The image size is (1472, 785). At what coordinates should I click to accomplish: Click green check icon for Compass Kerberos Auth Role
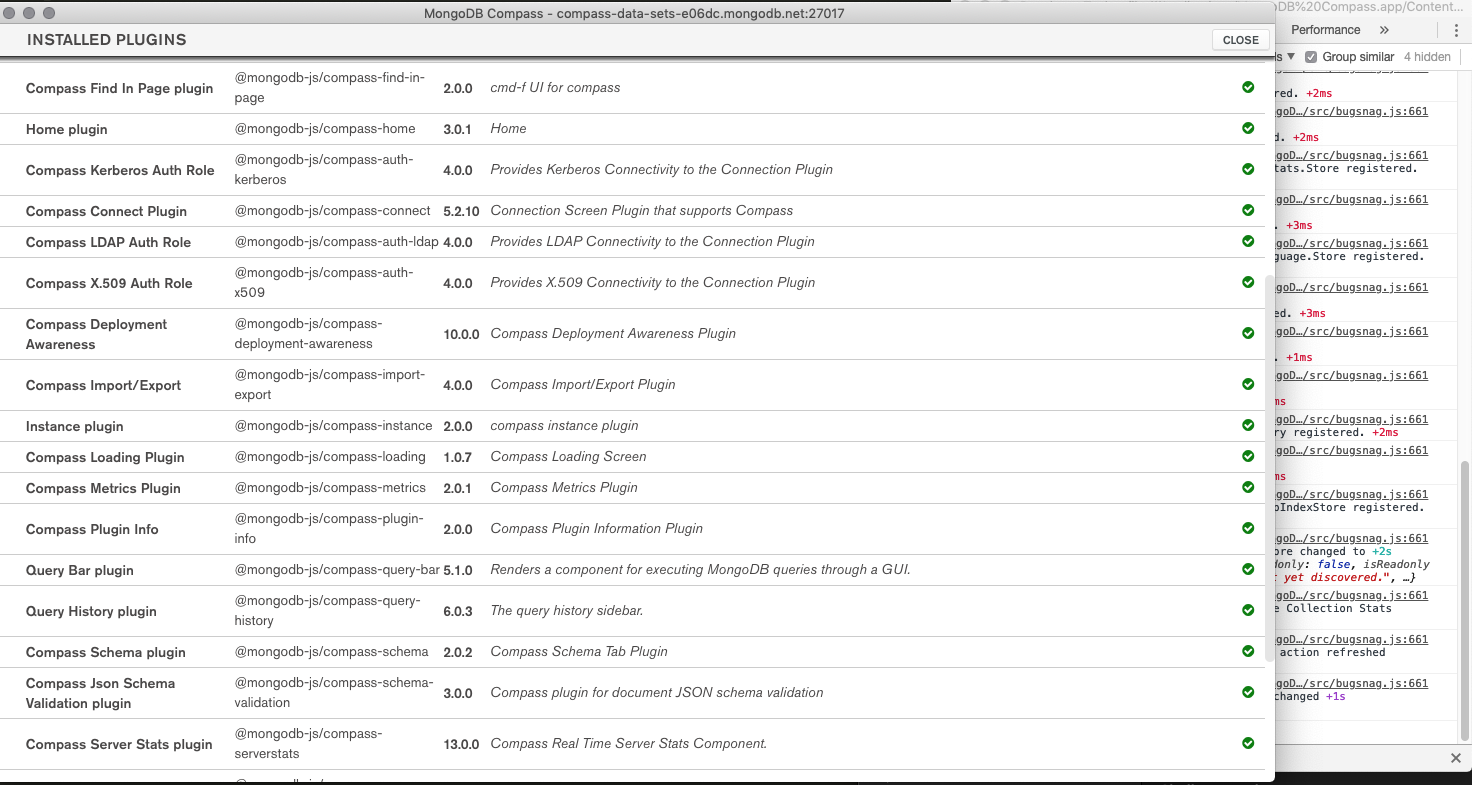(1248, 169)
